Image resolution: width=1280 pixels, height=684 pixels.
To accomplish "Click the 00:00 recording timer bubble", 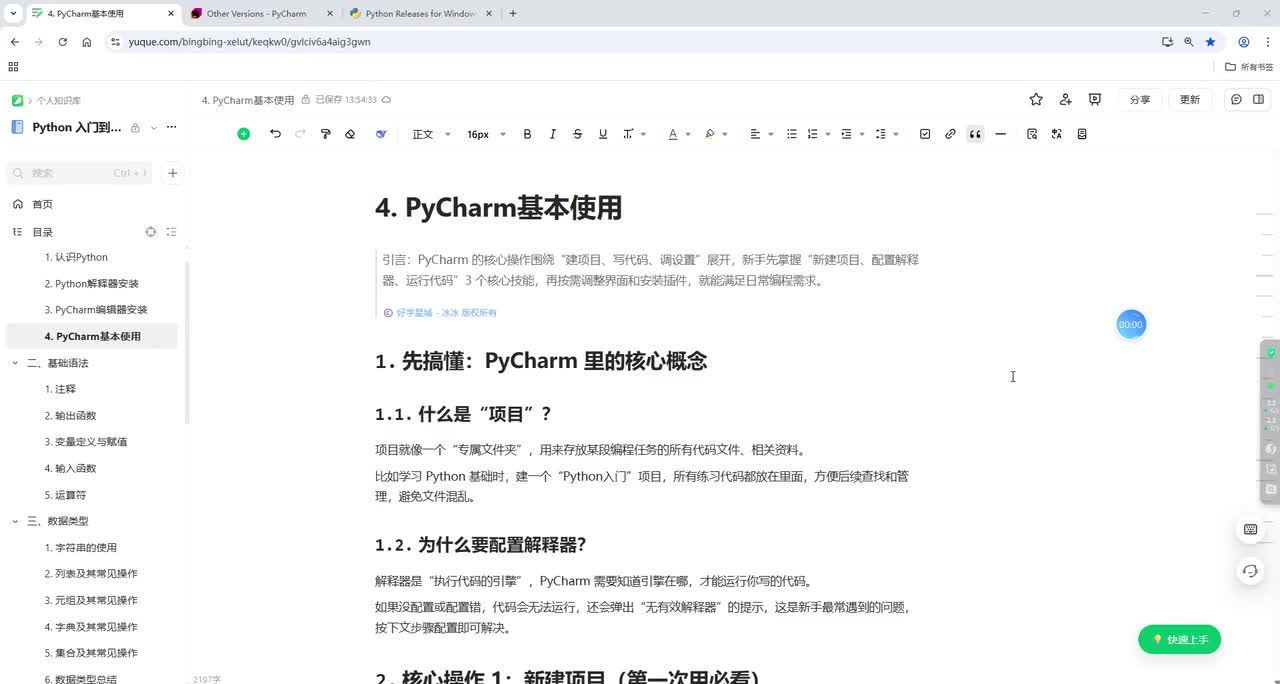I will pos(1131,325).
